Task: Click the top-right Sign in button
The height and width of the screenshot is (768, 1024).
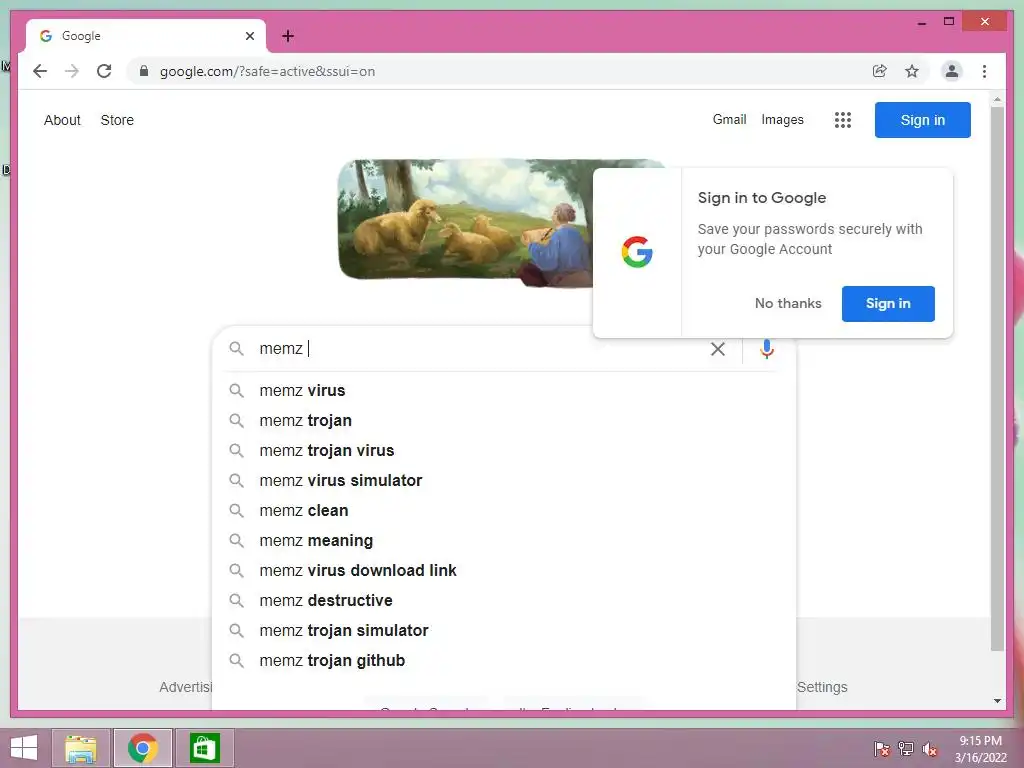Action: click(x=922, y=120)
